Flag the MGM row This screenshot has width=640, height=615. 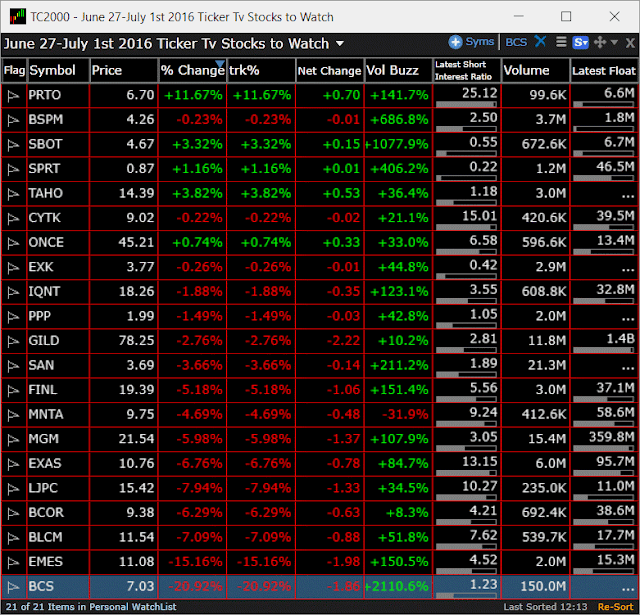click(x=13, y=440)
